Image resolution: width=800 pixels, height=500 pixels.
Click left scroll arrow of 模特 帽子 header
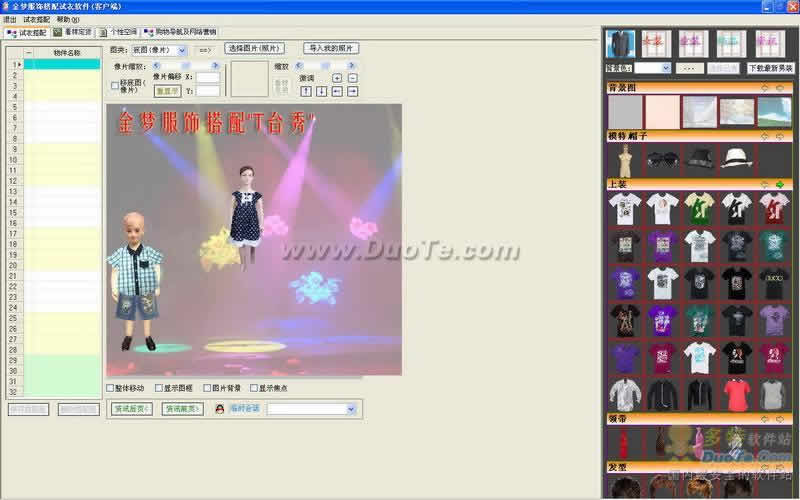(x=764, y=136)
